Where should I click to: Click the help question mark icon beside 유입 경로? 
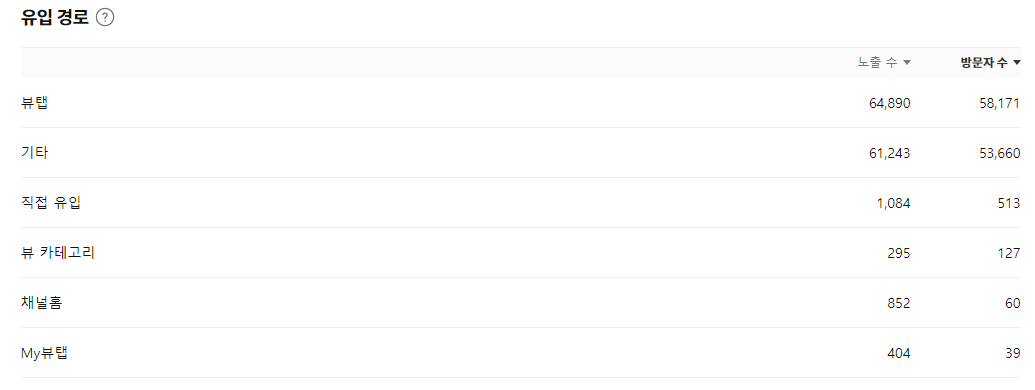(x=105, y=18)
